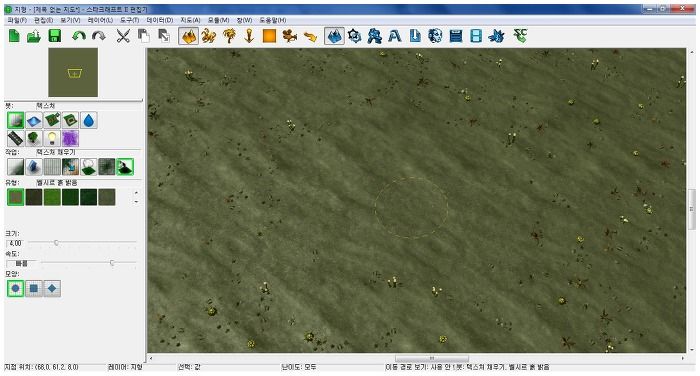Open the Overview manager star icon
The image size is (700, 376).
pyautogui.click(x=496, y=36)
